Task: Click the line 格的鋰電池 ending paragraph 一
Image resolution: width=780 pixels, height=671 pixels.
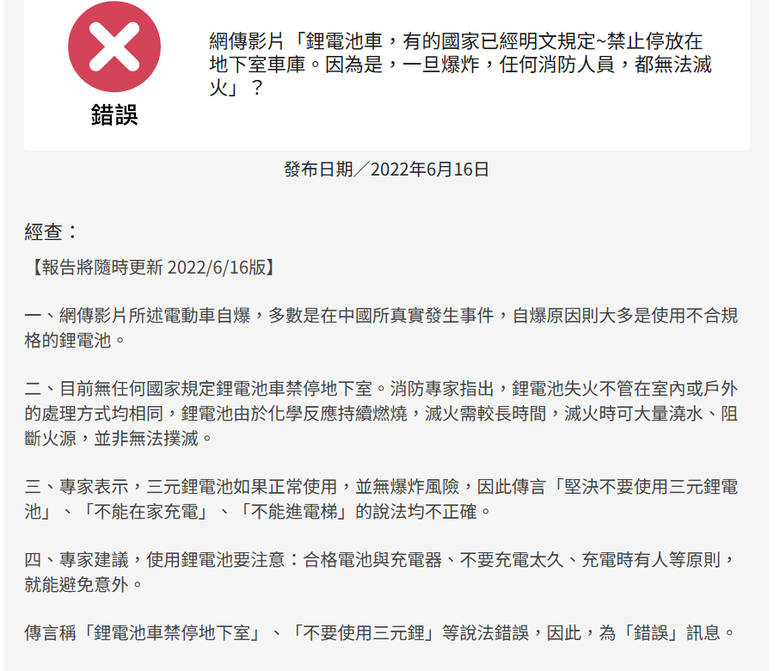Action: point(75,340)
